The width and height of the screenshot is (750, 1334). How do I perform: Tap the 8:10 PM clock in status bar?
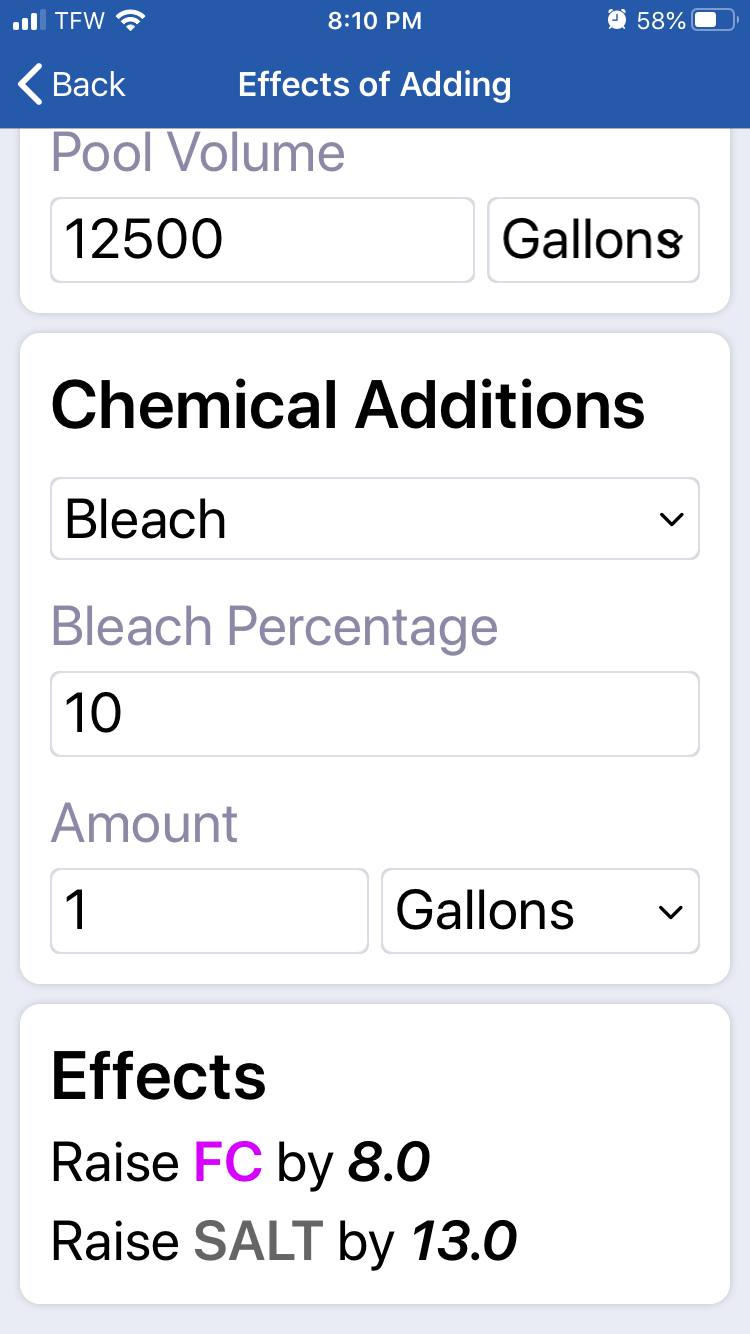[x=375, y=20]
